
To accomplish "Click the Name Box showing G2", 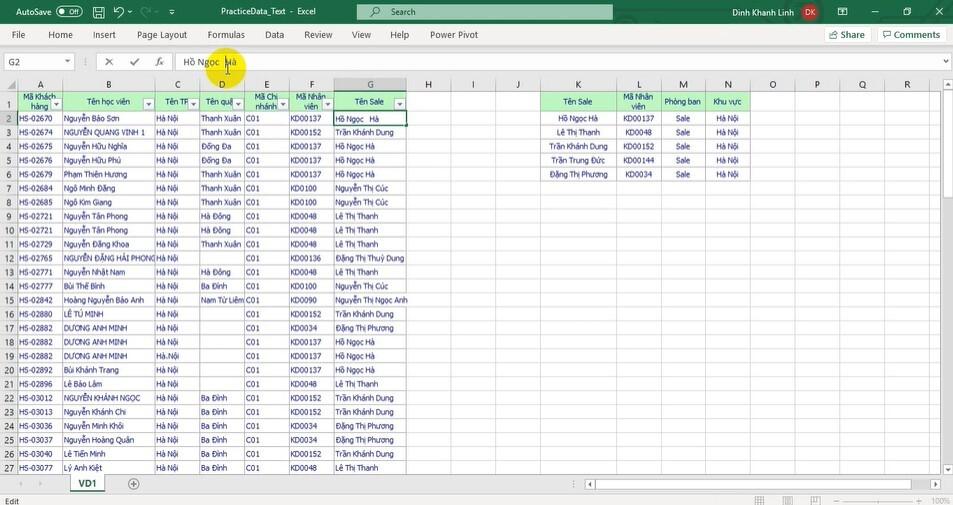I will pos(32,61).
